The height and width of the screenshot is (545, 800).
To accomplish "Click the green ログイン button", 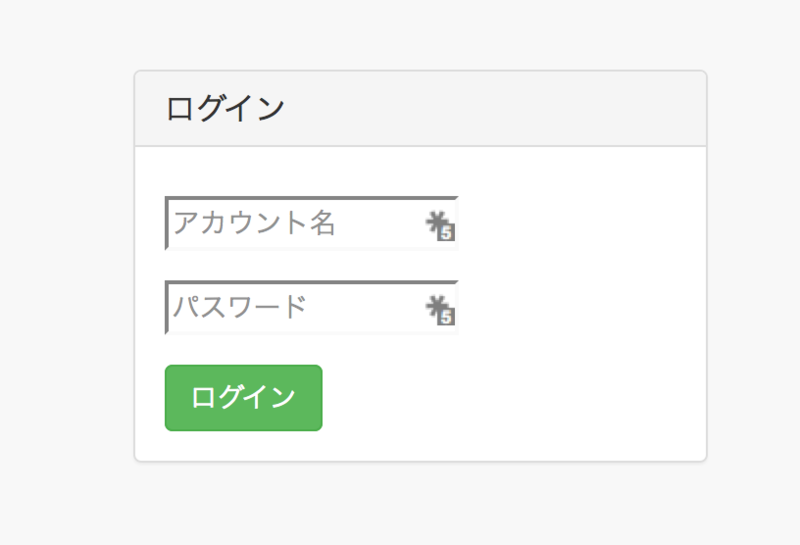I will [243, 398].
